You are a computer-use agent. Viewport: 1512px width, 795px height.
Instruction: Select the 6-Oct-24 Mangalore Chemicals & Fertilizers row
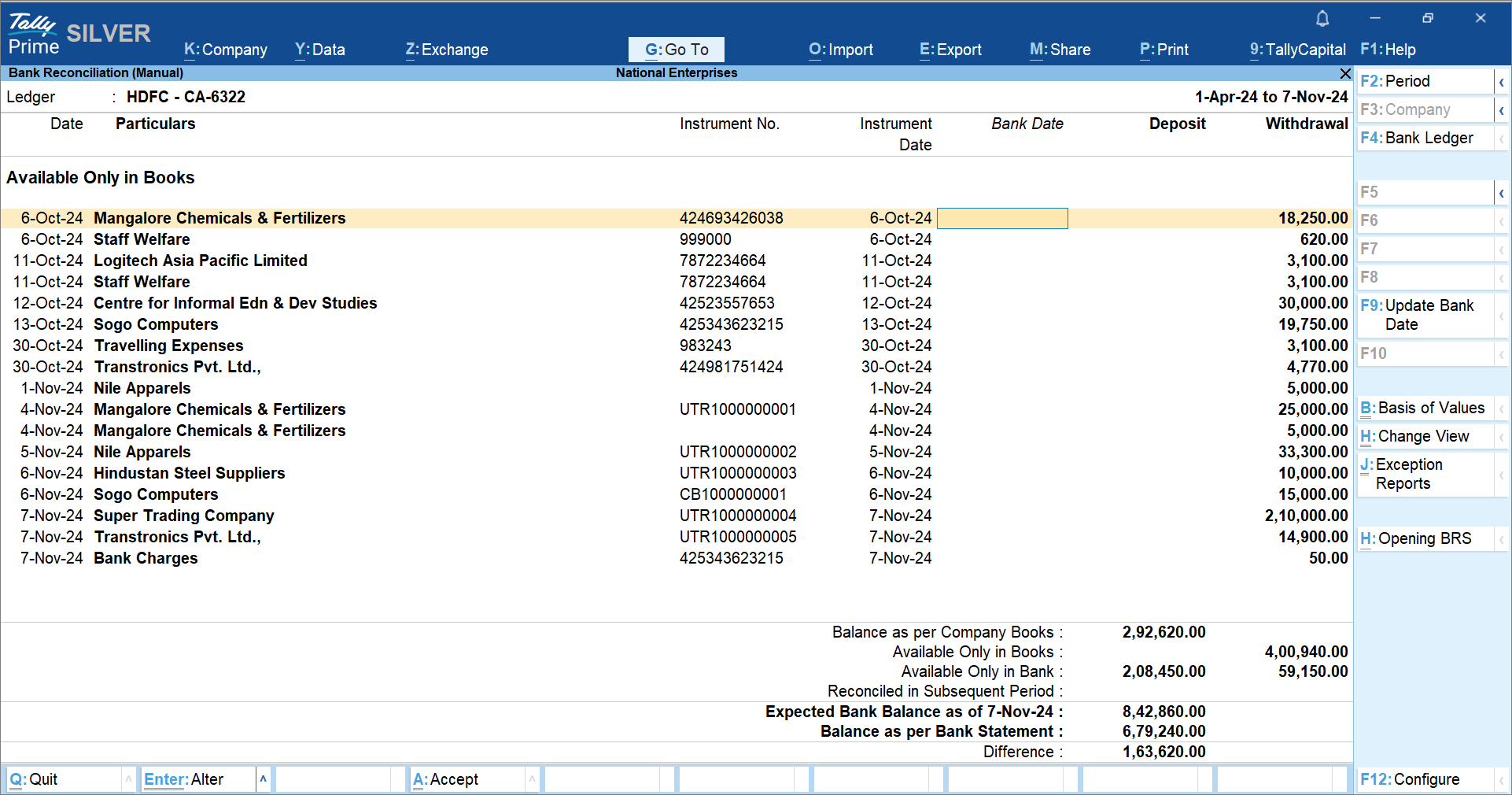(677, 218)
